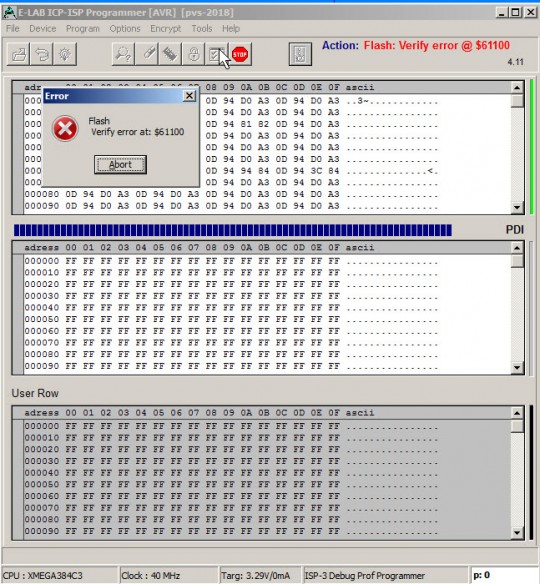This screenshot has height=584, width=540.
Task: Click the eraser toolbar icon
Action: (147, 54)
